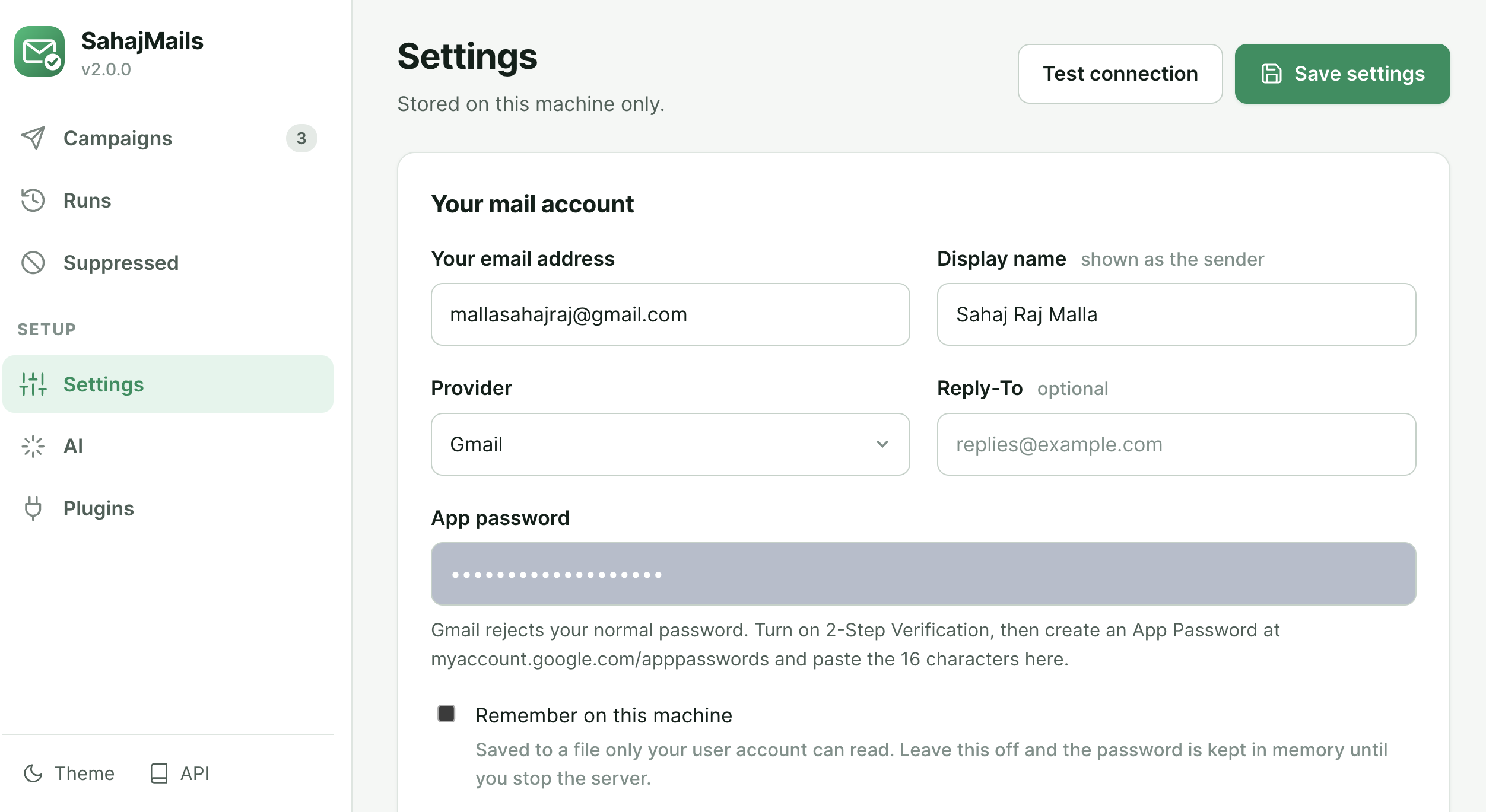Select the AI setup page
1486x812 pixels.
[x=168, y=446]
